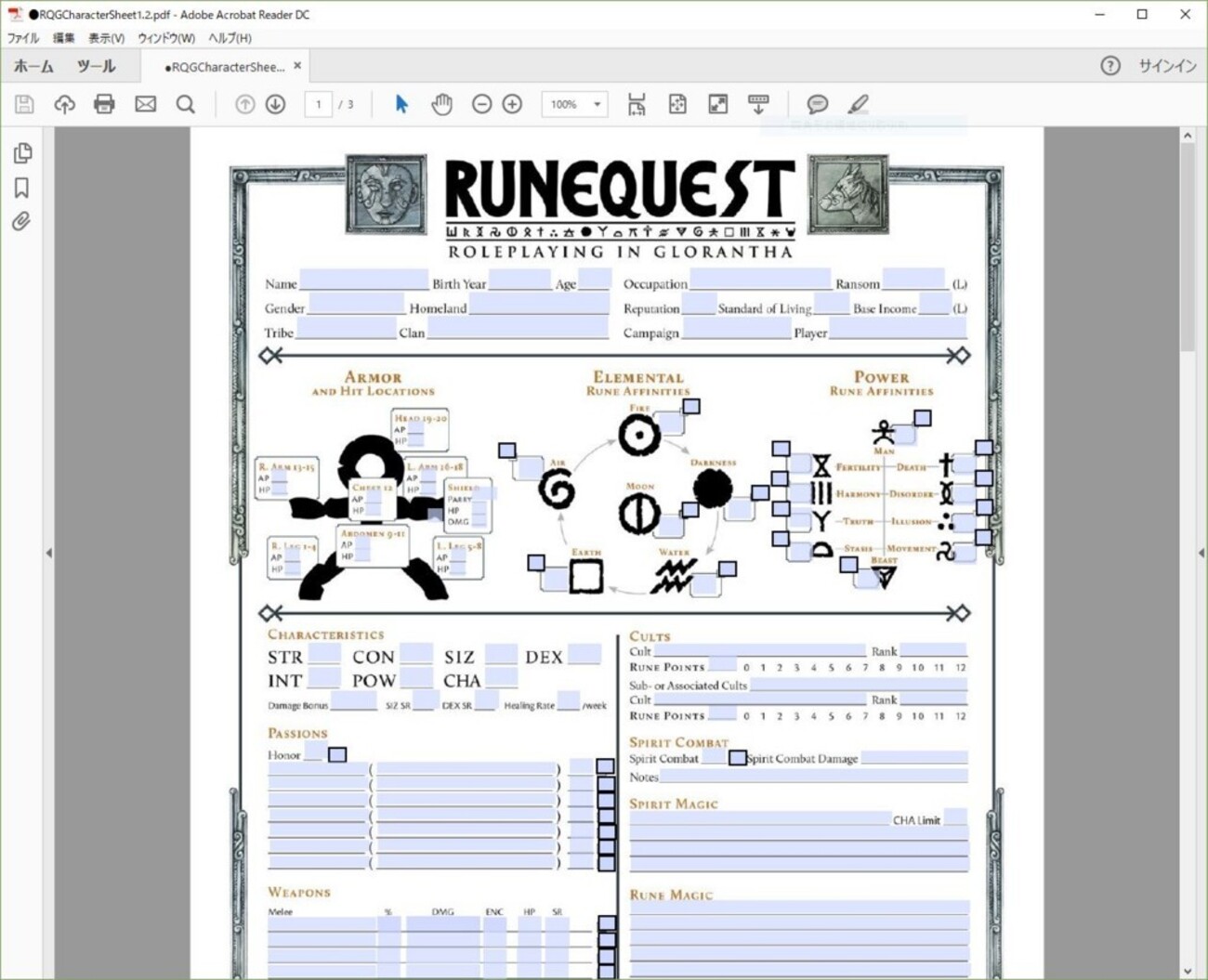Click the read mode icon in the toolbar

click(x=758, y=104)
